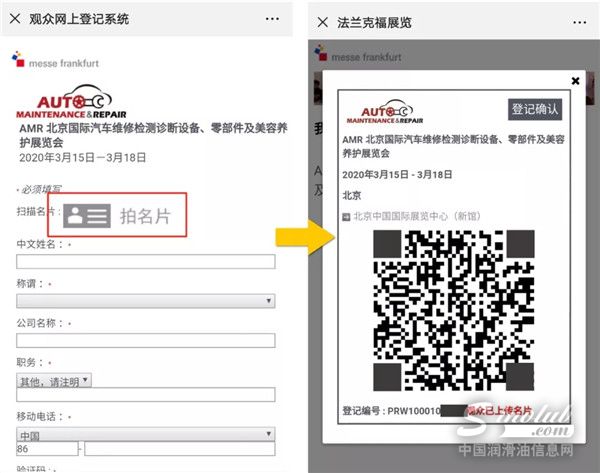Expand the 称谓 title dropdown
The width and height of the screenshot is (600, 473).
click(146, 300)
